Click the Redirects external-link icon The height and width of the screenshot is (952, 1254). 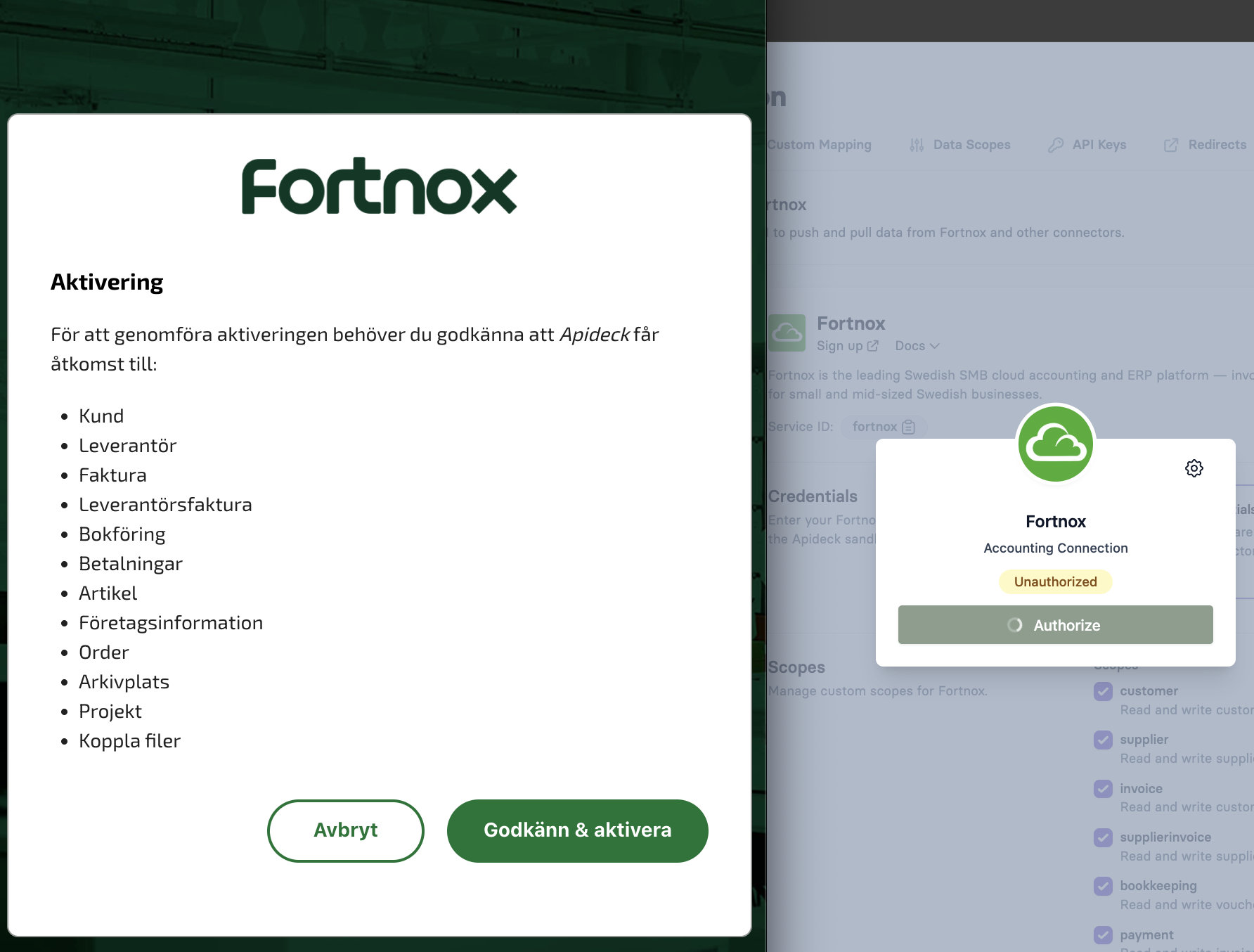1171,145
